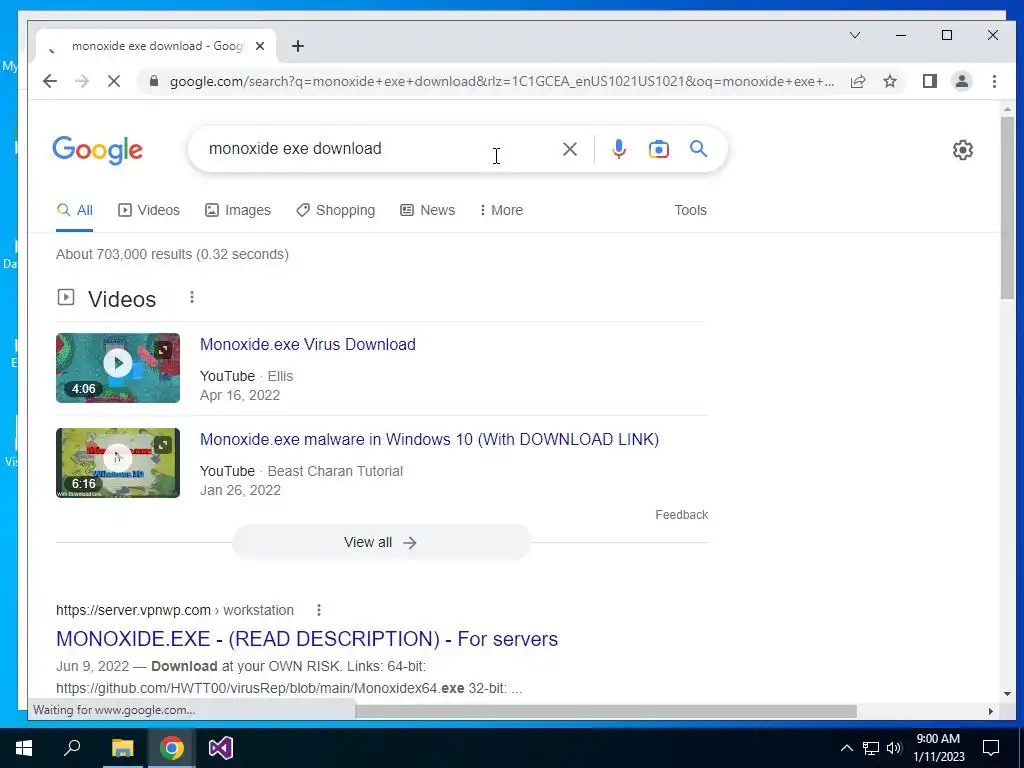The width and height of the screenshot is (1024, 768).
Task: Share this page icon in address bar
Action: click(858, 81)
